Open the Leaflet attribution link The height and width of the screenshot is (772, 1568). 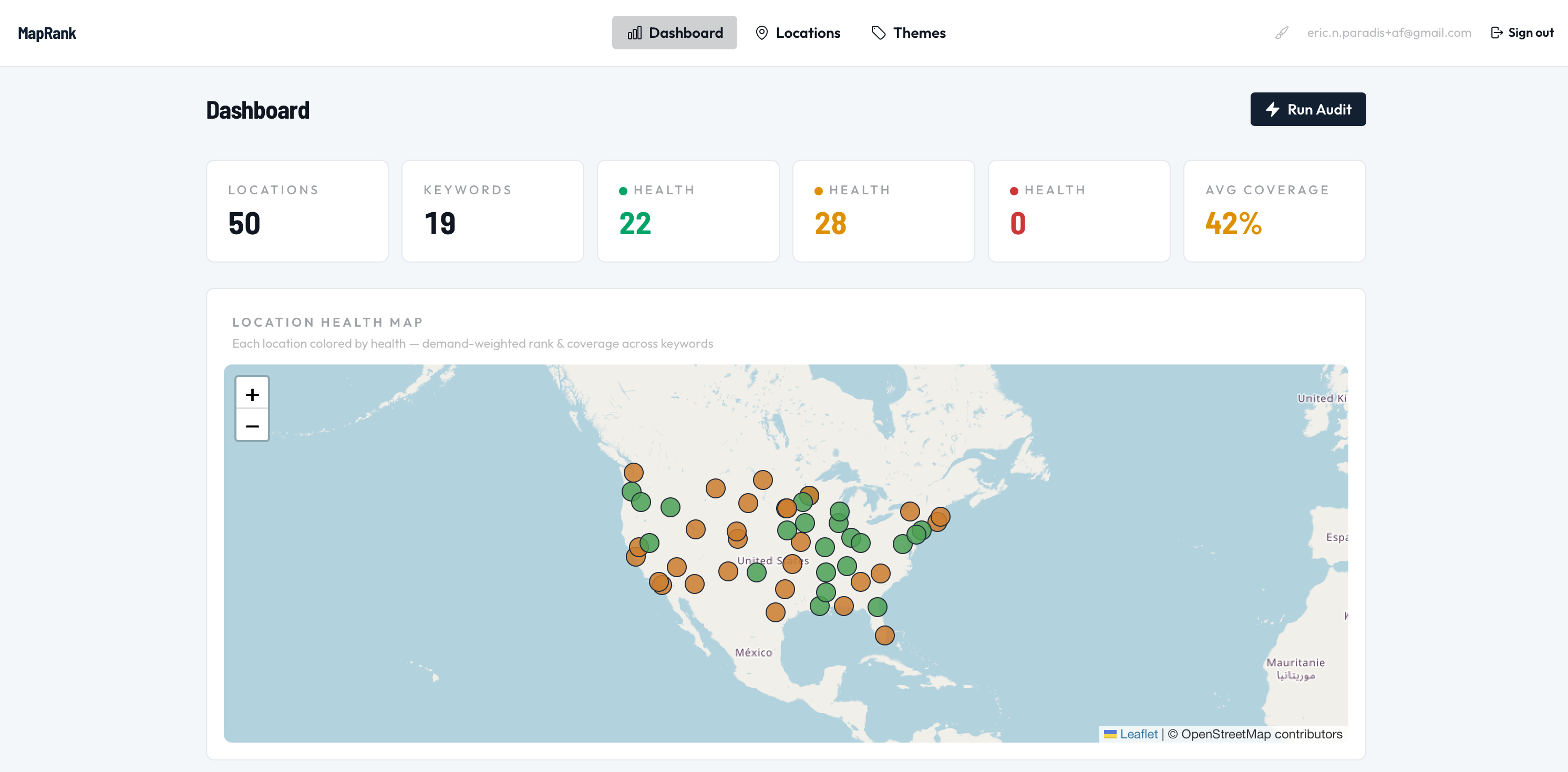coord(1138,734)
